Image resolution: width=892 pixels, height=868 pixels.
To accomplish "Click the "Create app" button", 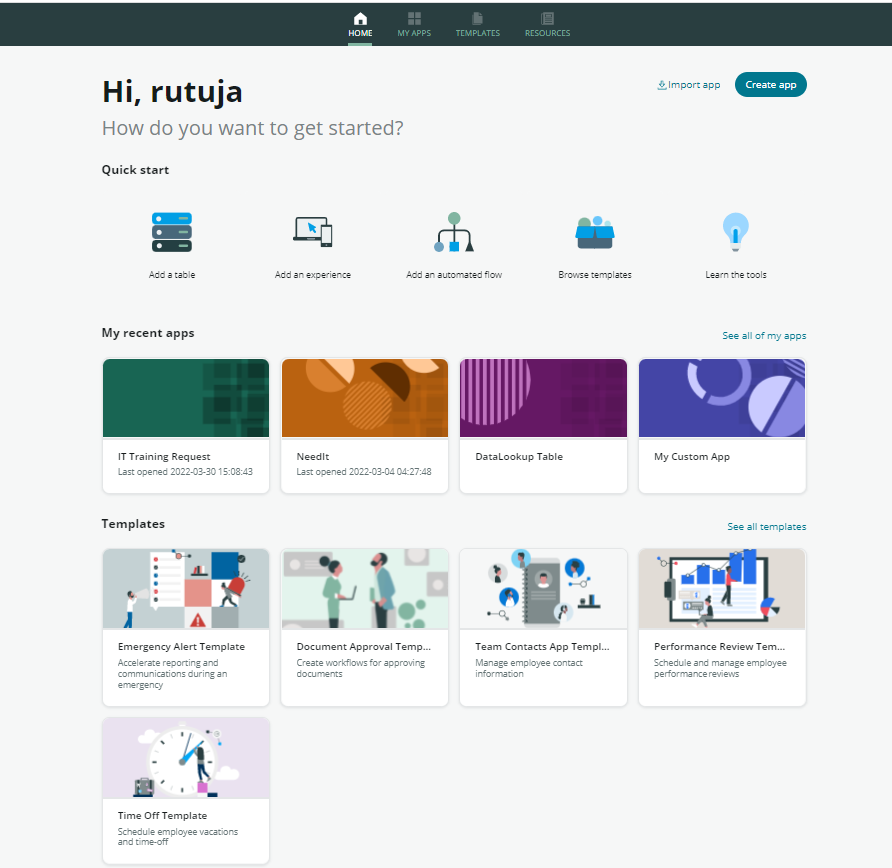I will tap(770, 85).
